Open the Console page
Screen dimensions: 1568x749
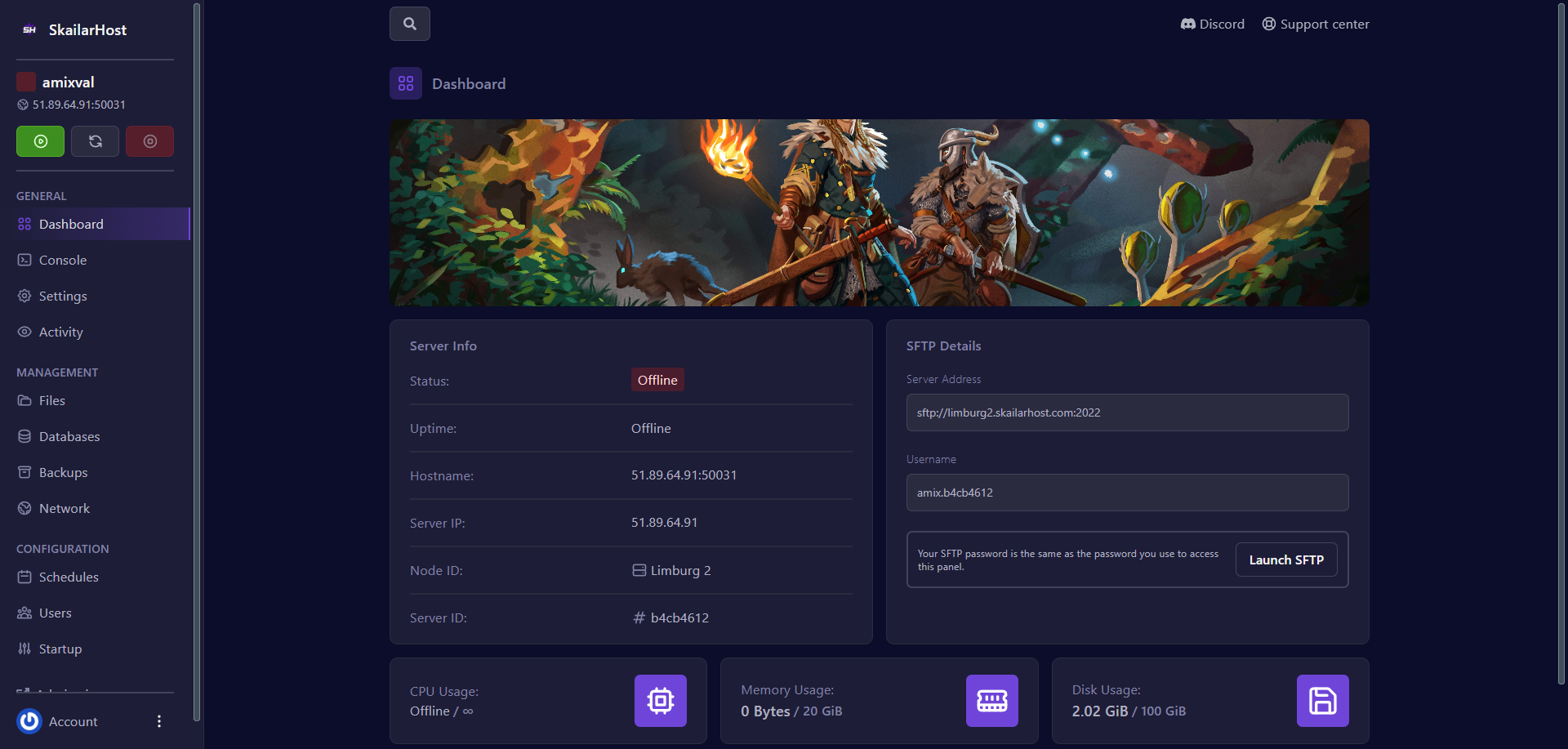63,260
